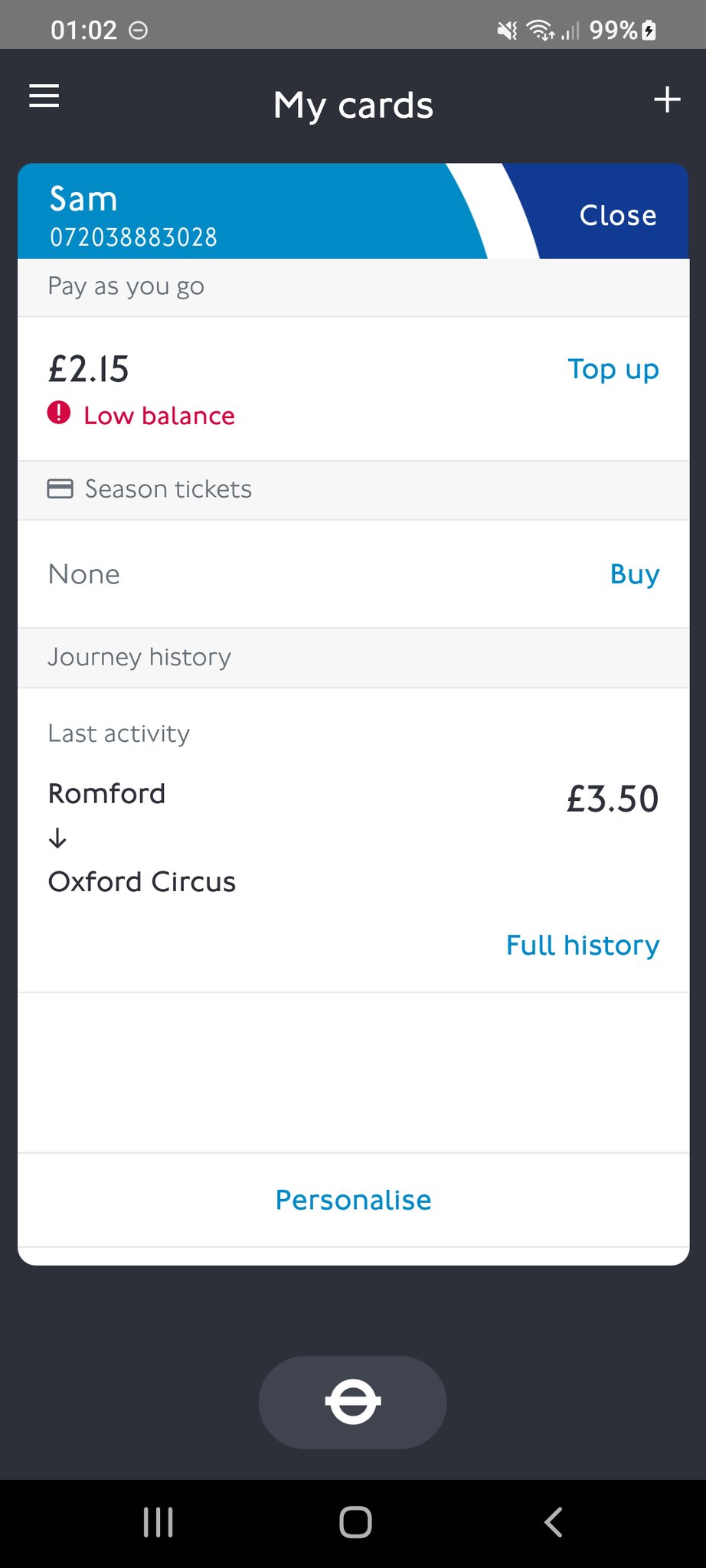
Task: Tap the £2.15 balance amount
Action: (89, 369)
